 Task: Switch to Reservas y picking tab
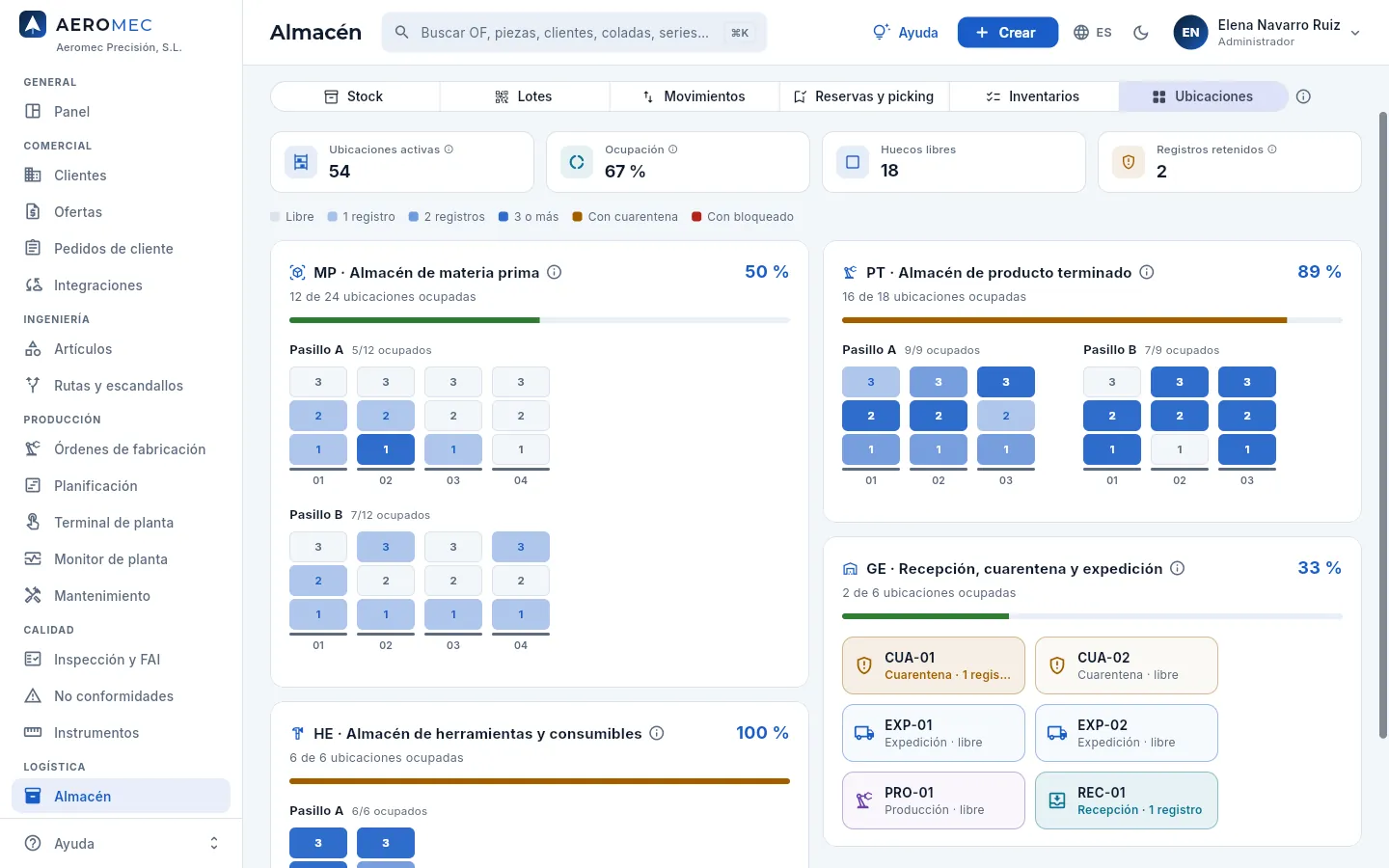coord(864,96)
